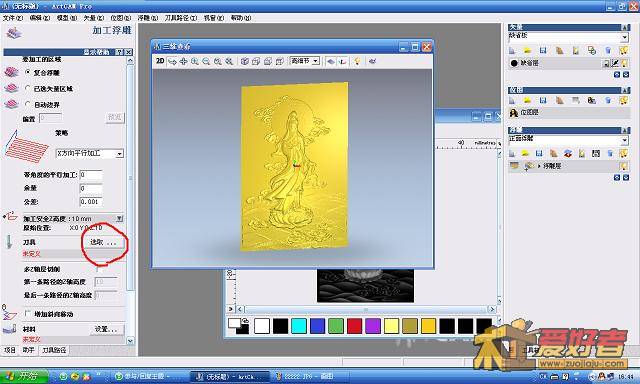
Task: Select the pan cross tool in 3D view
Action: 184,62
